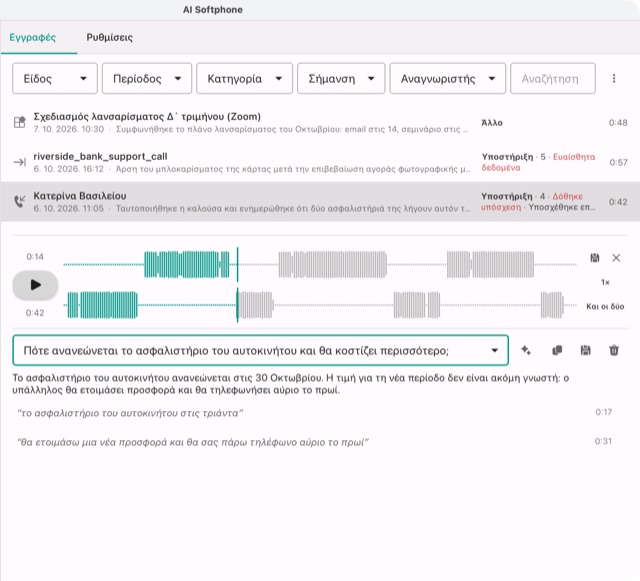Open the question dropdown about ασφαλιστήριο αυτοκινήτου
Image resolution: width=640 pixels, height=581 pixels.
260,350
